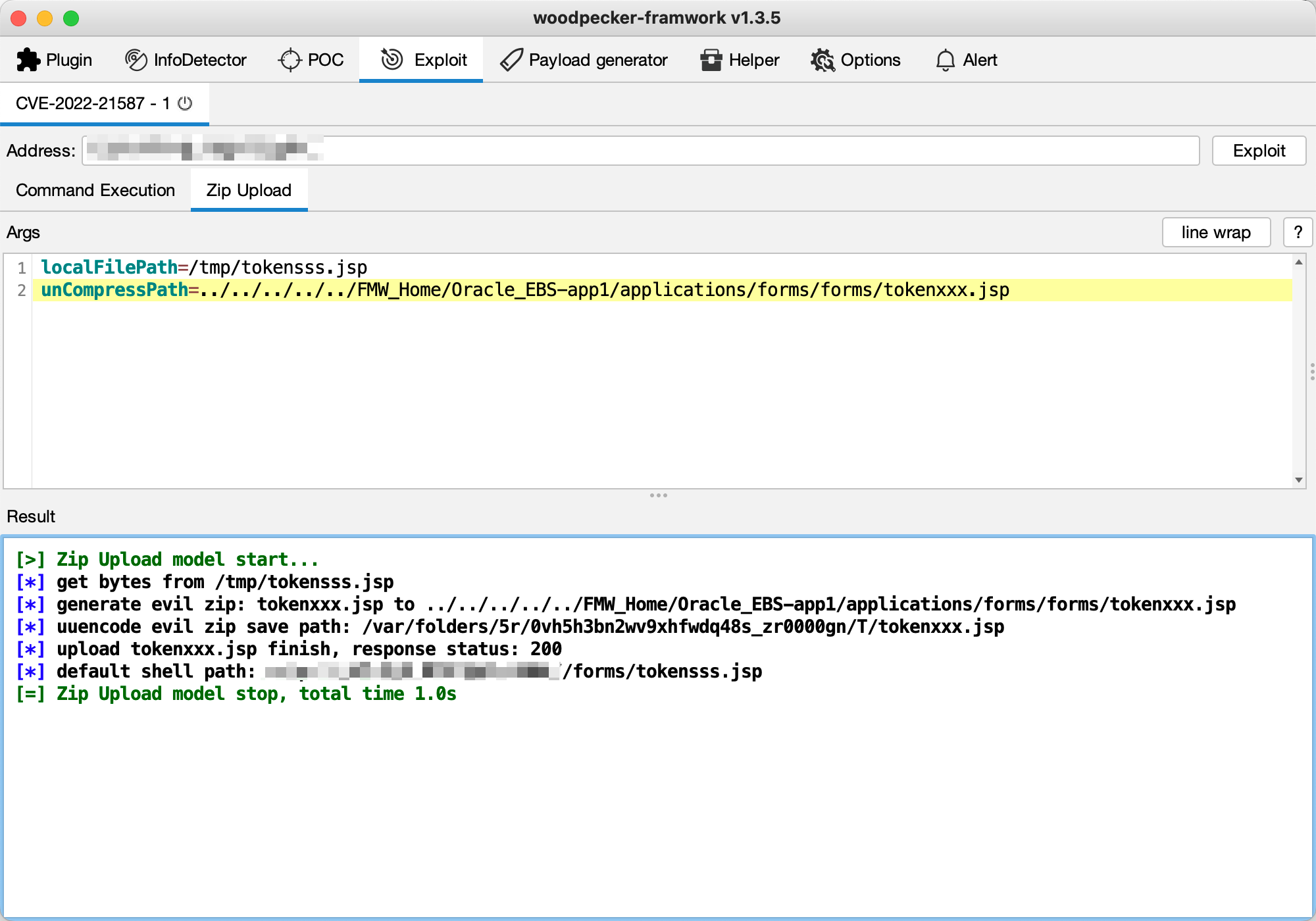This screenshot has height=921, width=1316.
Task: Click the Exploit target icon
Action: (392, 60)
